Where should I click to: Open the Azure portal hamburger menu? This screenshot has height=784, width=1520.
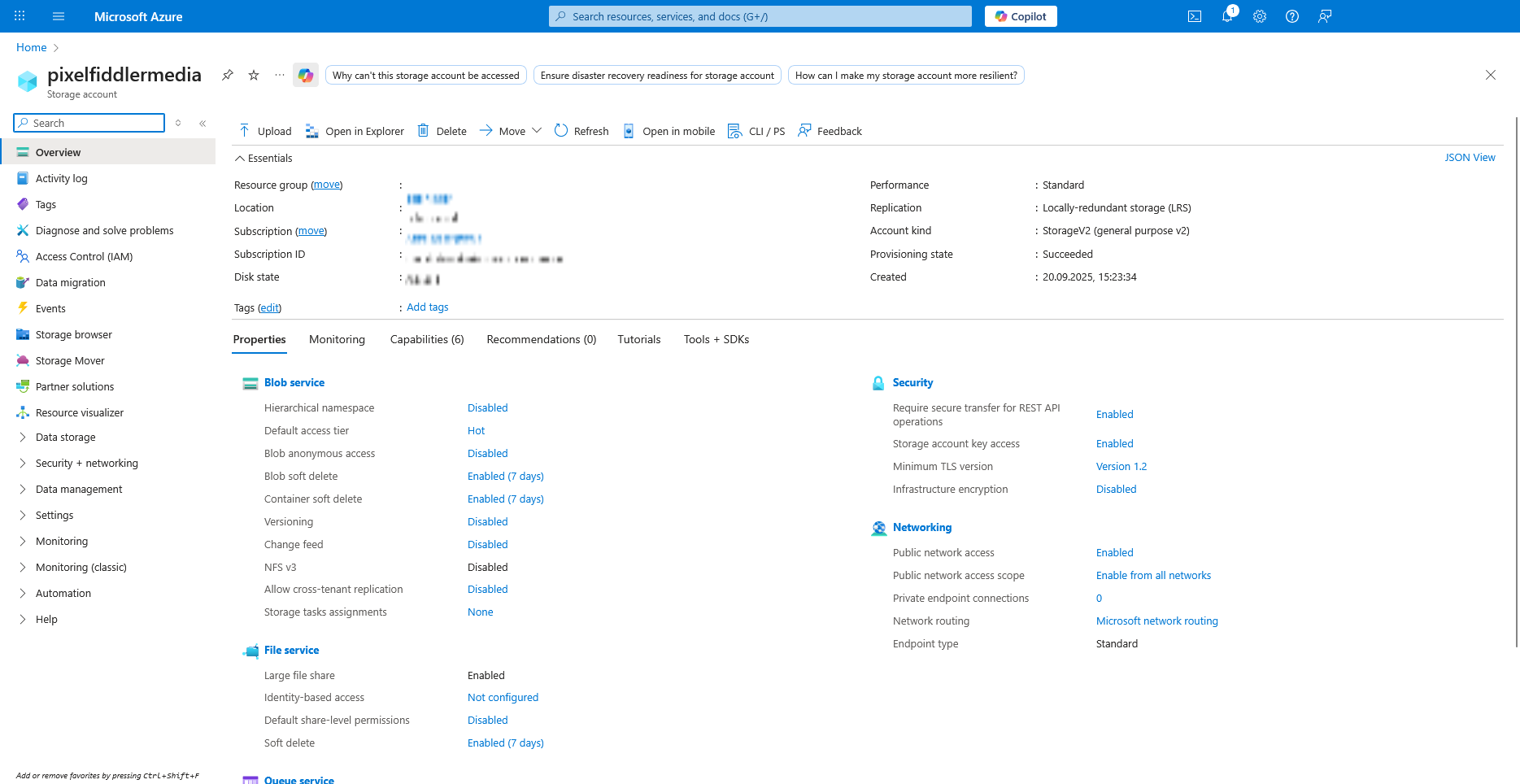pyautogui.click(x=59, y=16)
